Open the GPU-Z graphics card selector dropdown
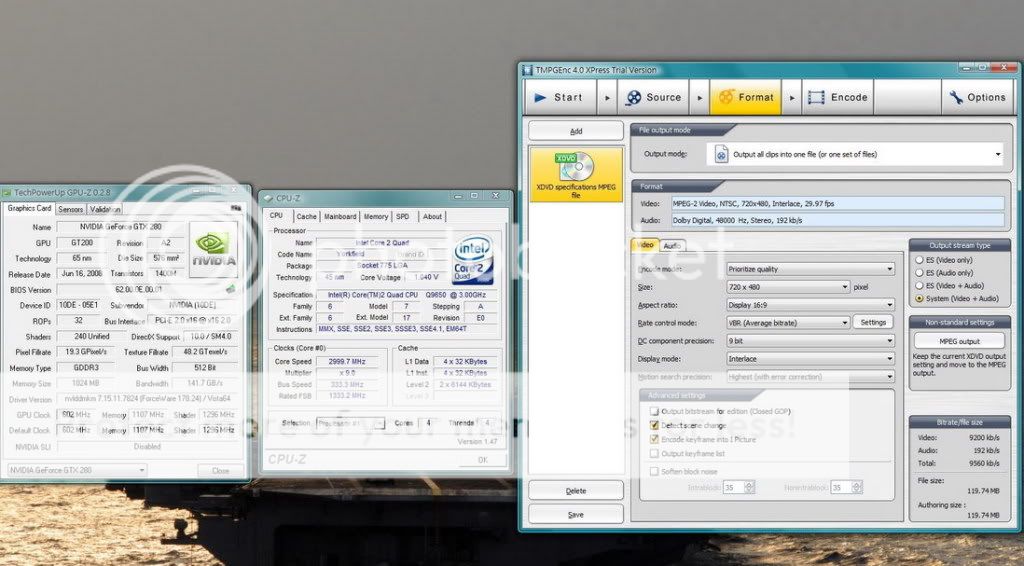1024x566 pixels. pos(77,470)
